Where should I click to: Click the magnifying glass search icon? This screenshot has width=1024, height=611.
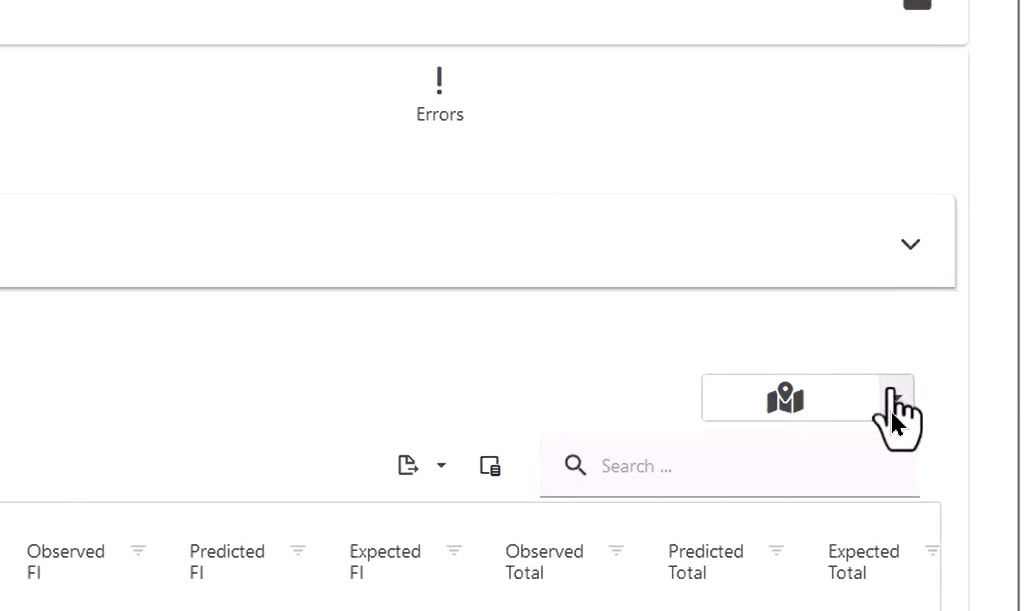pos(575,465)
